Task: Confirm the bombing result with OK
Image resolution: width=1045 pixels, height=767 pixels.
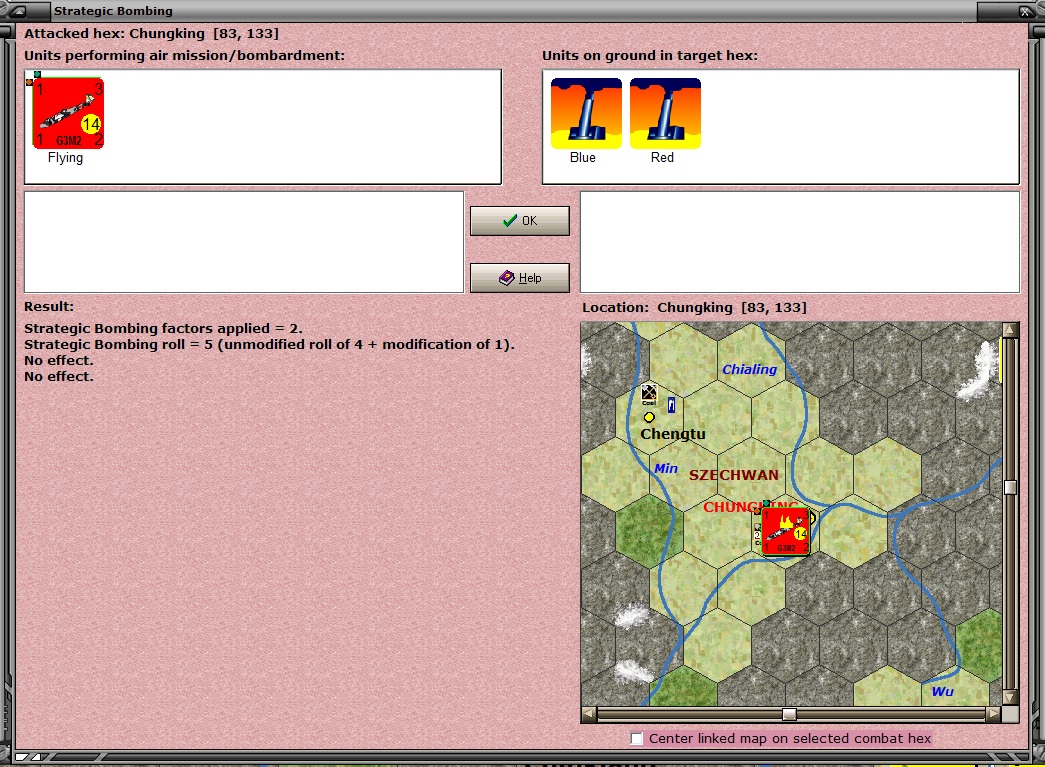Action: click(520, 221)
